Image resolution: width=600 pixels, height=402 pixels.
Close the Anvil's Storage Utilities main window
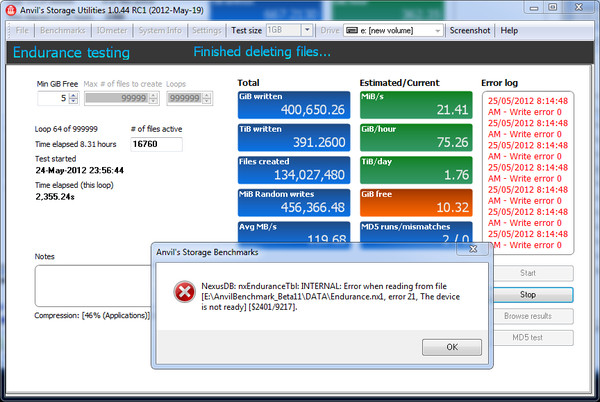[579, 8]
